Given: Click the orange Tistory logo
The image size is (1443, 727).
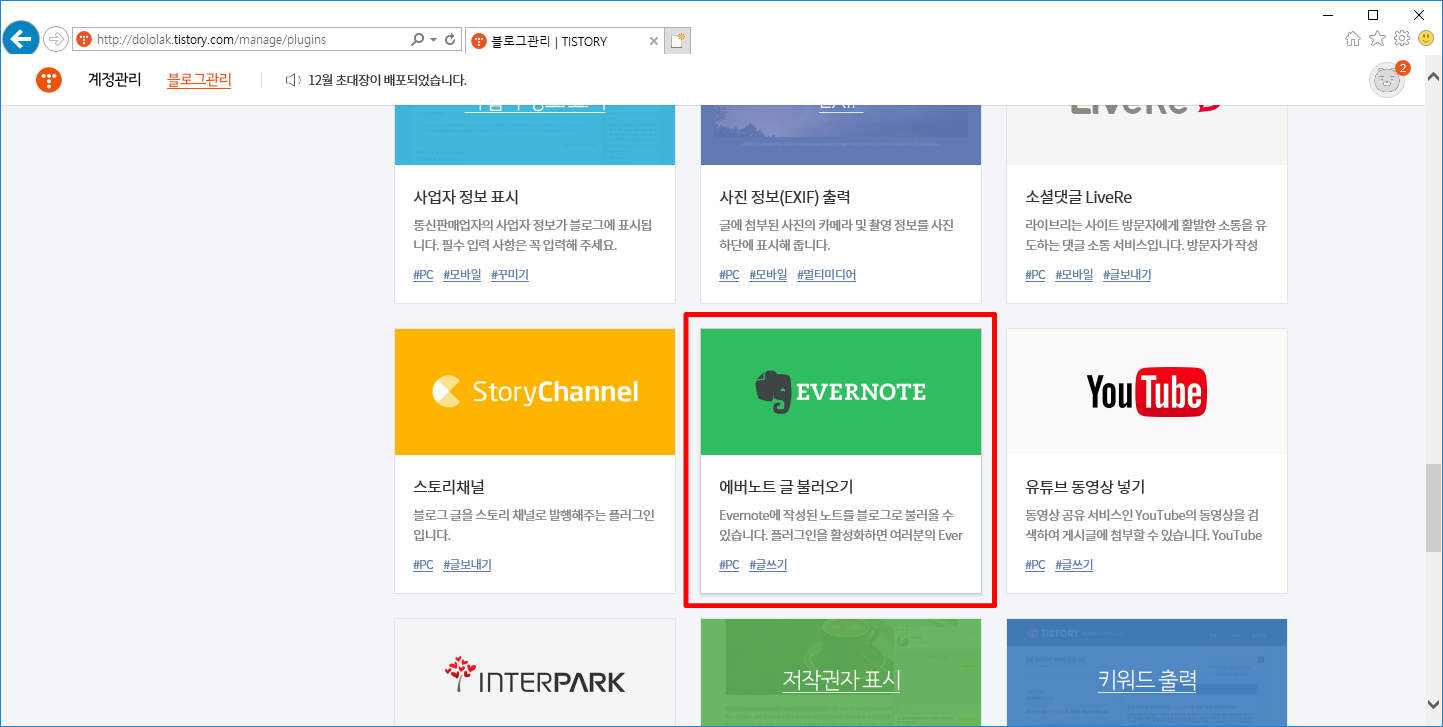Looking at the screenshot, I should click(49, 80).
